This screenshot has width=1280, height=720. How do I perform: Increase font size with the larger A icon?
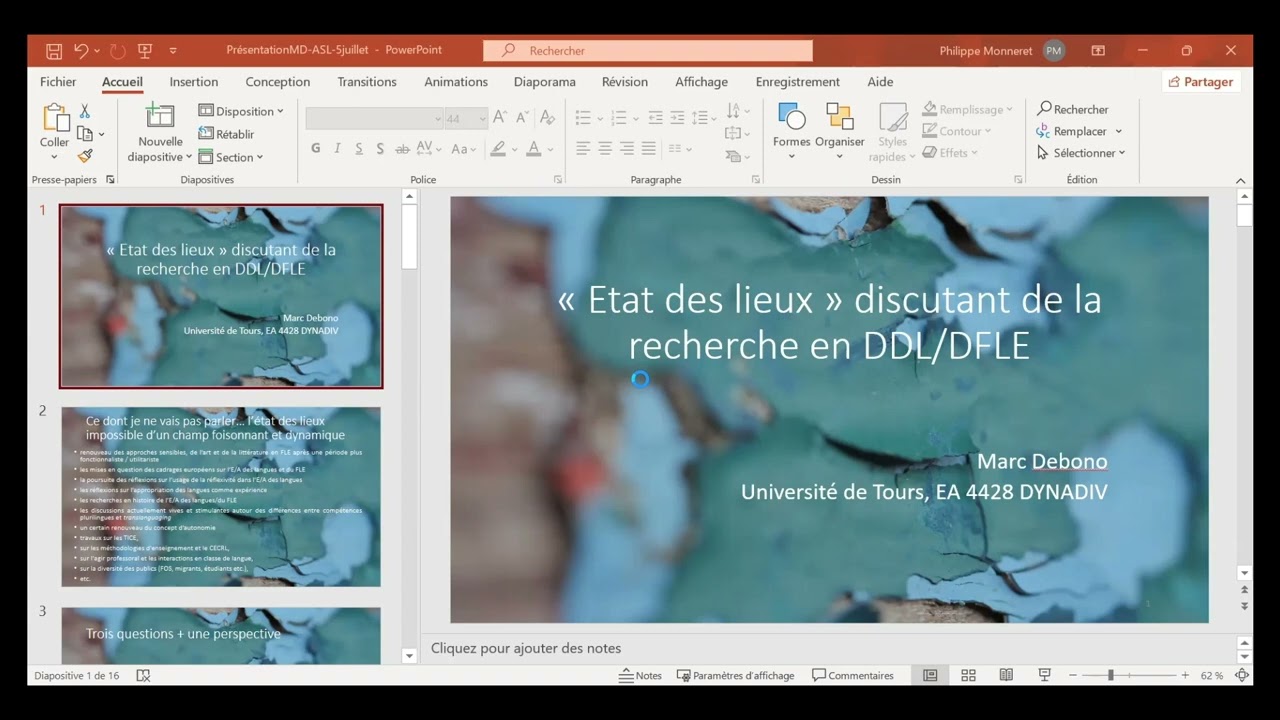pyautogui.click(x=500, y=118)
